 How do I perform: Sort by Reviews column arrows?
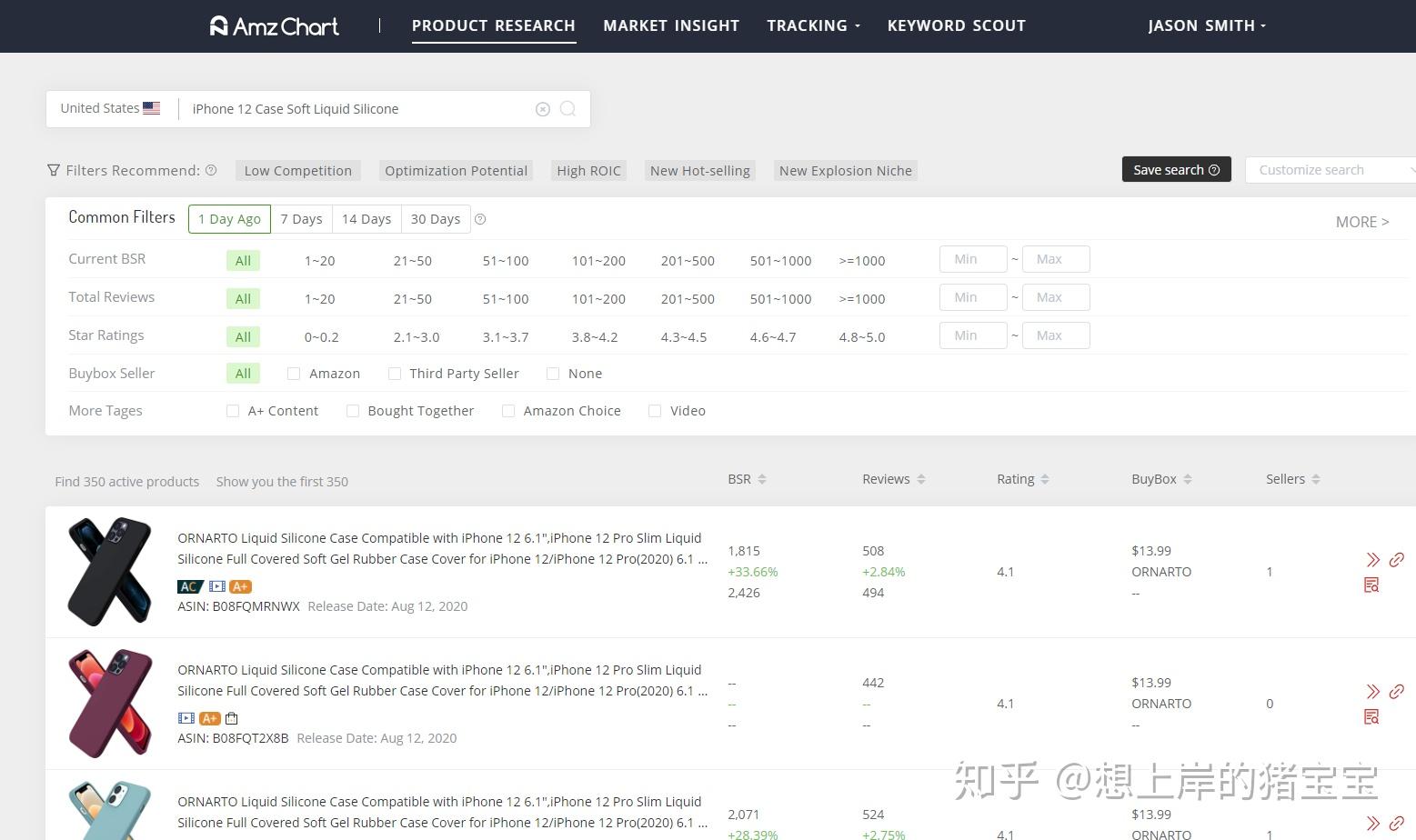tap(921, 479)
